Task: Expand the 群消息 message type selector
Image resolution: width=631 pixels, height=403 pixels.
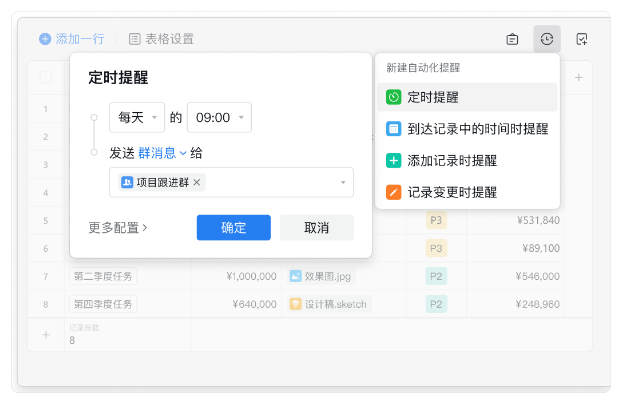Action: [162, 153]
